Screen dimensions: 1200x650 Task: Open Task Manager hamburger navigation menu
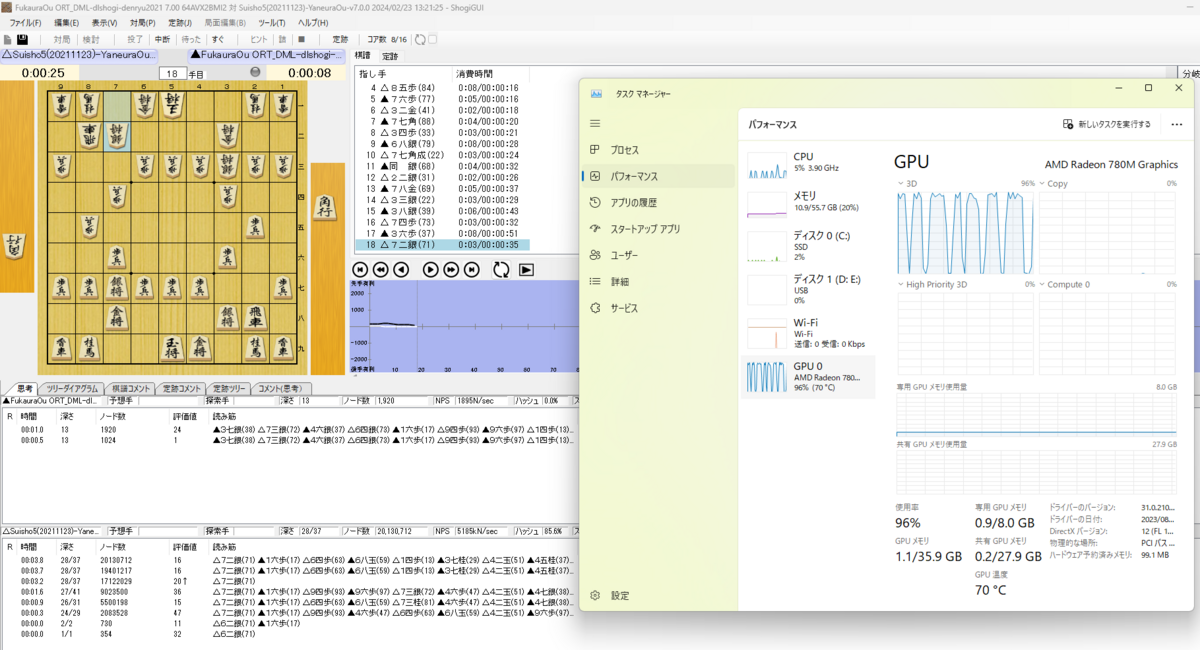tap(595, 124)
